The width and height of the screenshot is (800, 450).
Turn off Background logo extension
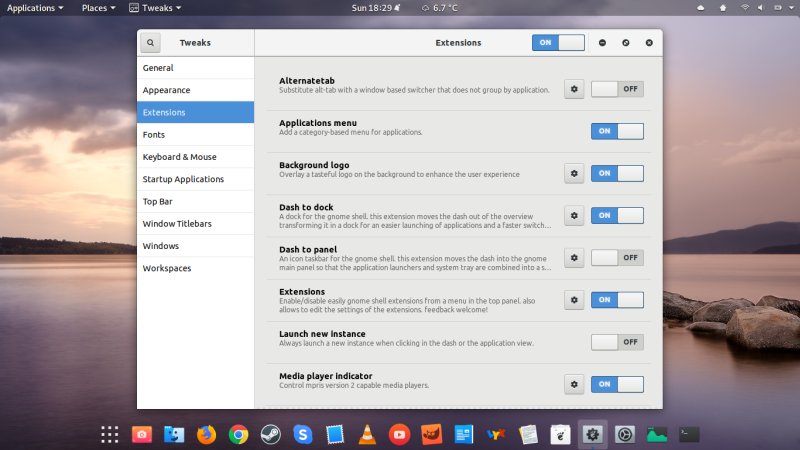tap(617, 173)
